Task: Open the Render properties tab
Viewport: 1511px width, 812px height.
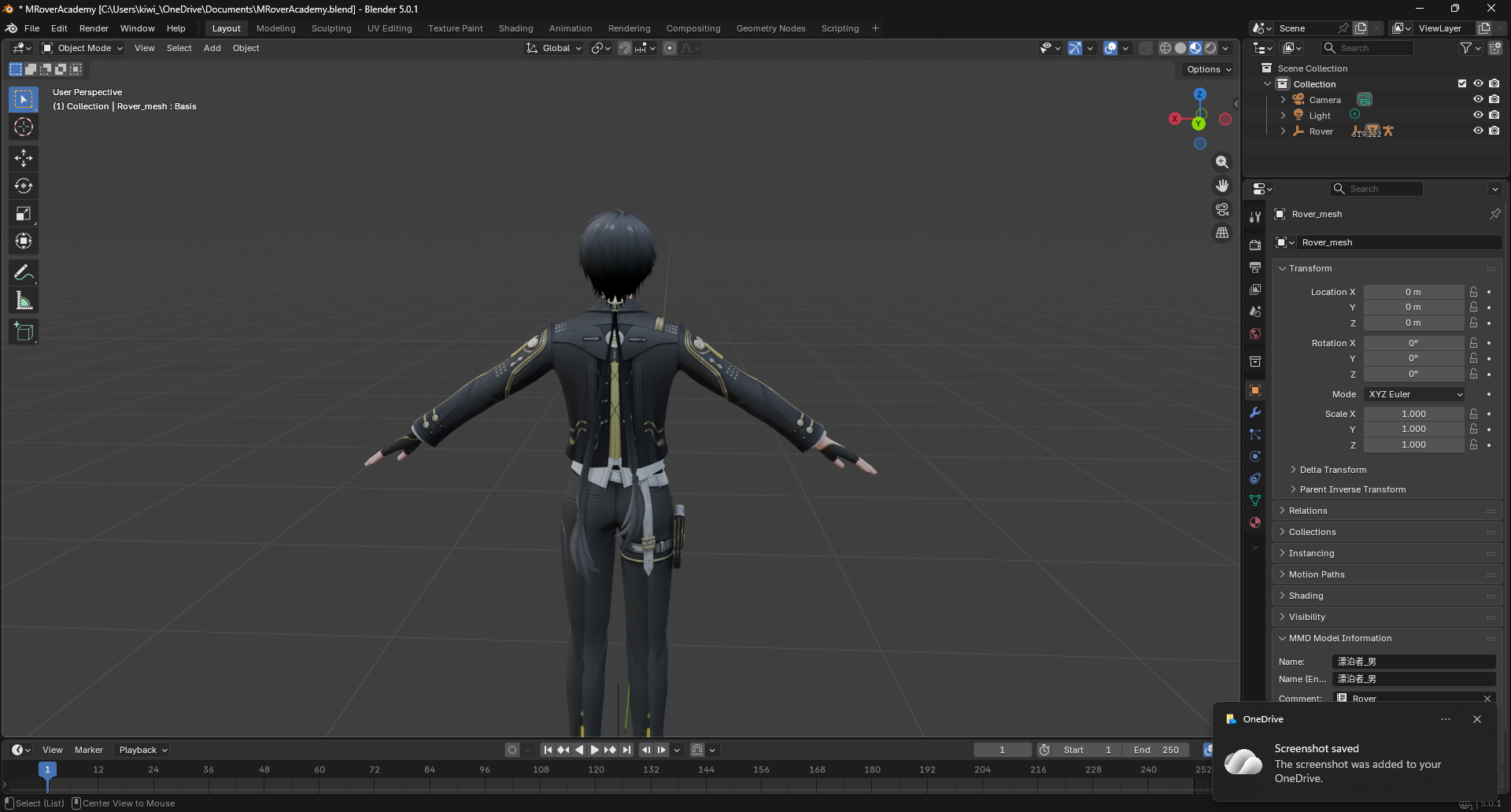Action: [1255, 245]
